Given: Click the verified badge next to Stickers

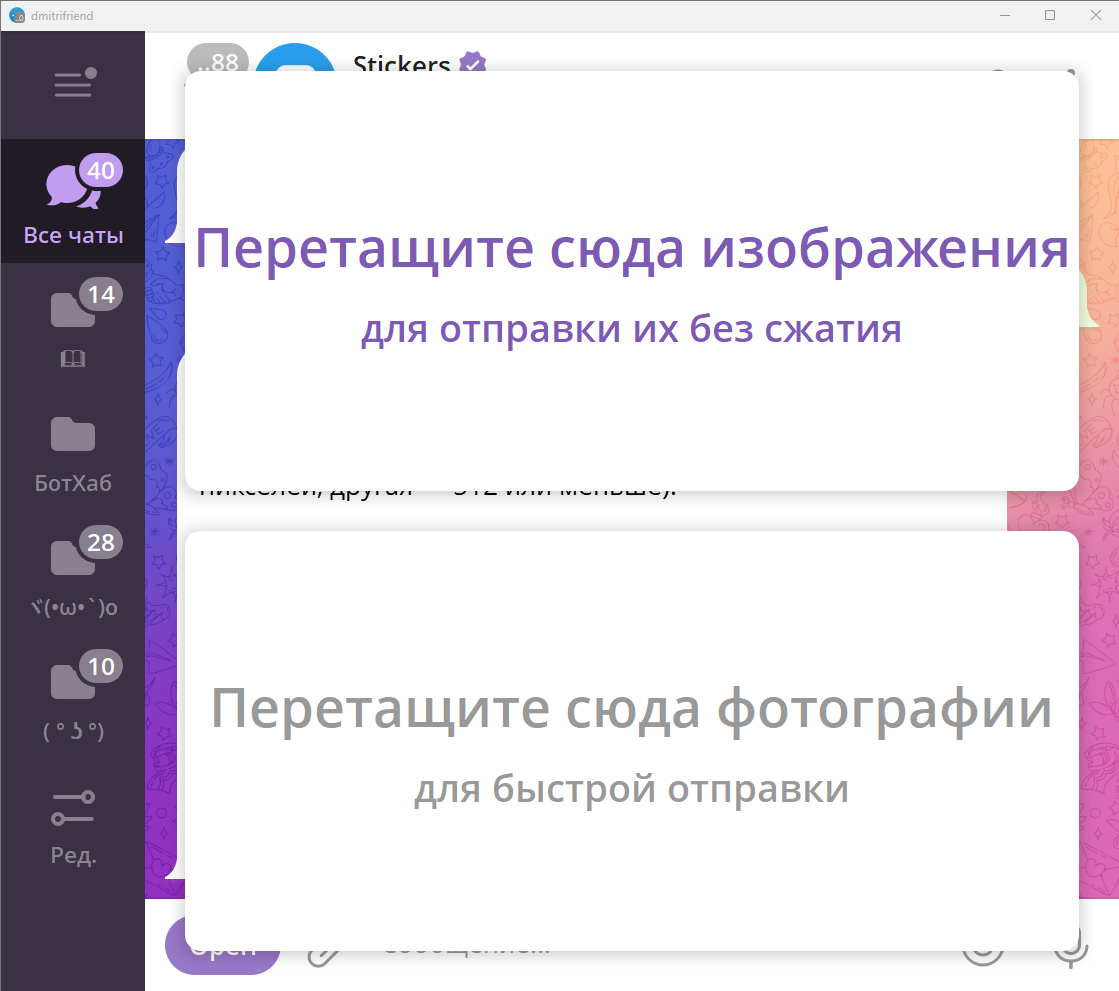Looking at the screenshot, I should [x=472, y=63].
